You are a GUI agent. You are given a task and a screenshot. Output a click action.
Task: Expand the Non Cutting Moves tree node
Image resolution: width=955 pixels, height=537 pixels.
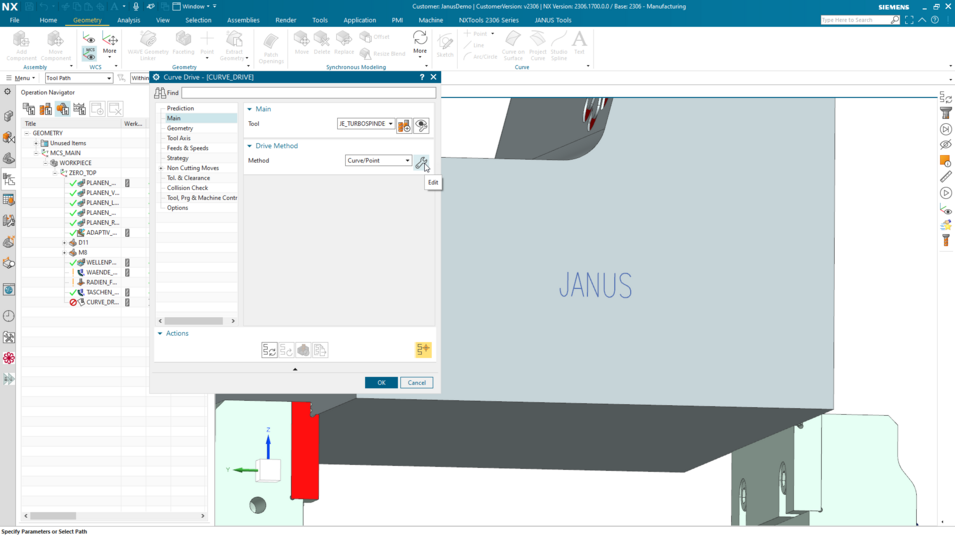pyautogui.click(x=161, y=168)
